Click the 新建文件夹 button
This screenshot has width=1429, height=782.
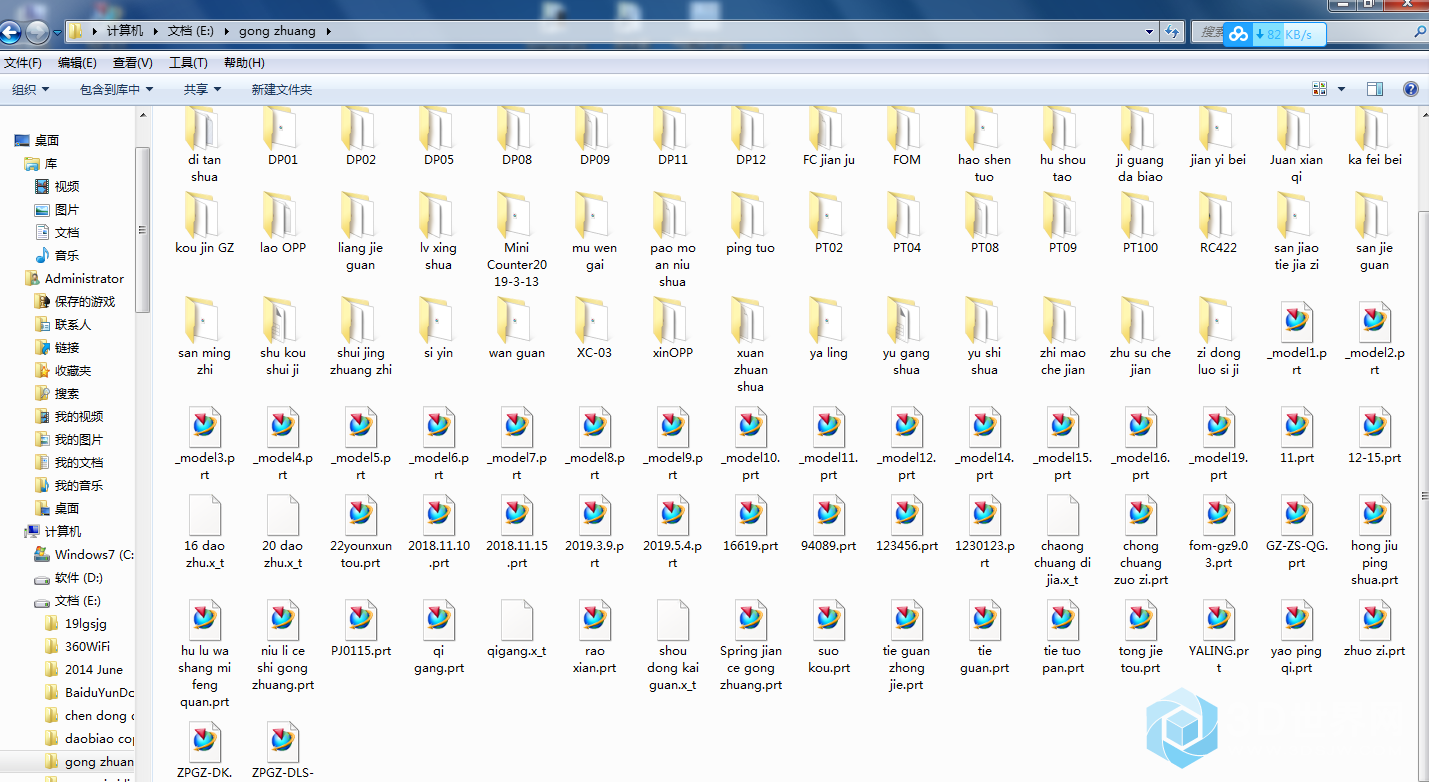pos(282,89)
